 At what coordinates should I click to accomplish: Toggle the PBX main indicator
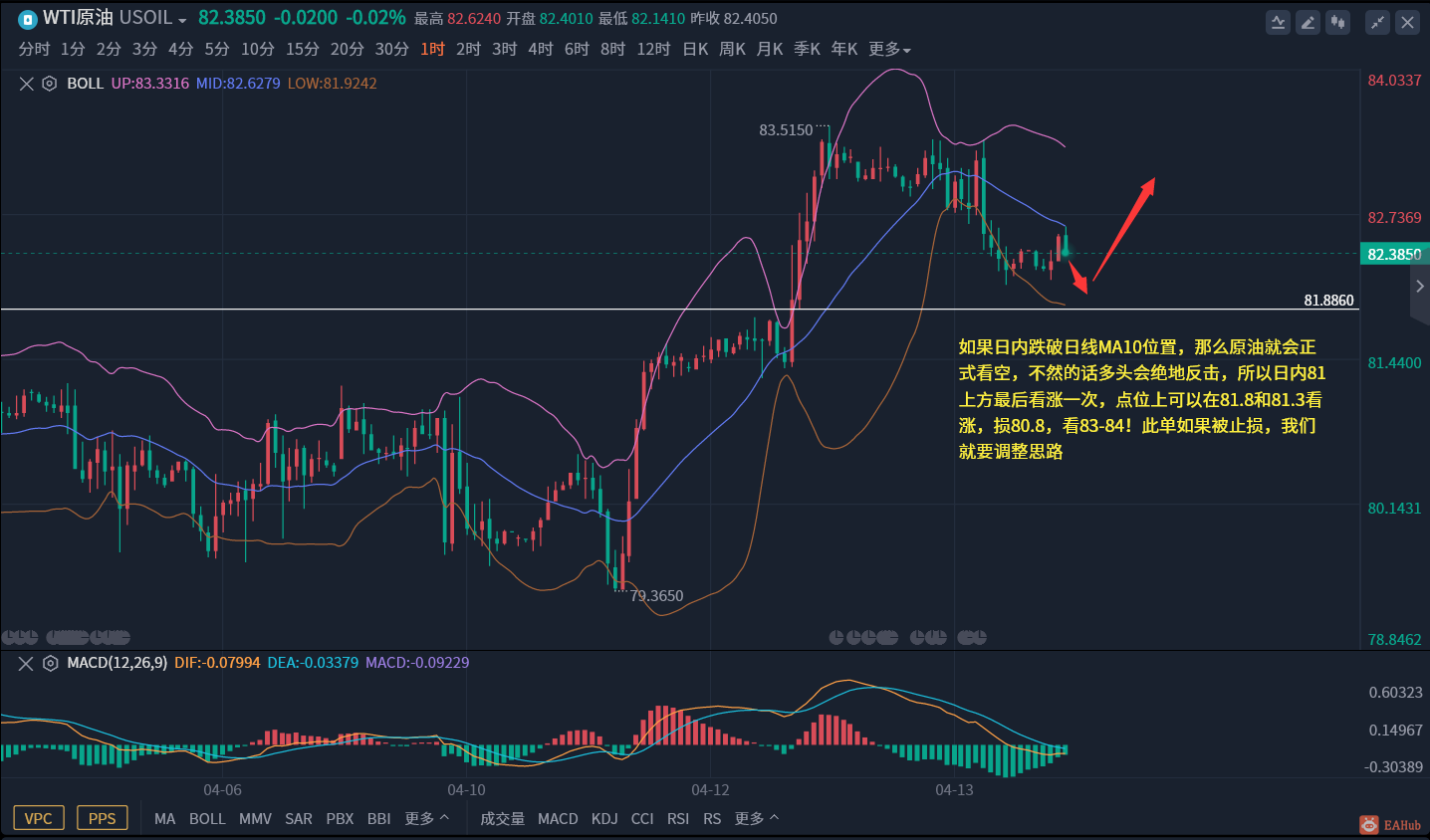click(x=340, y=818)
